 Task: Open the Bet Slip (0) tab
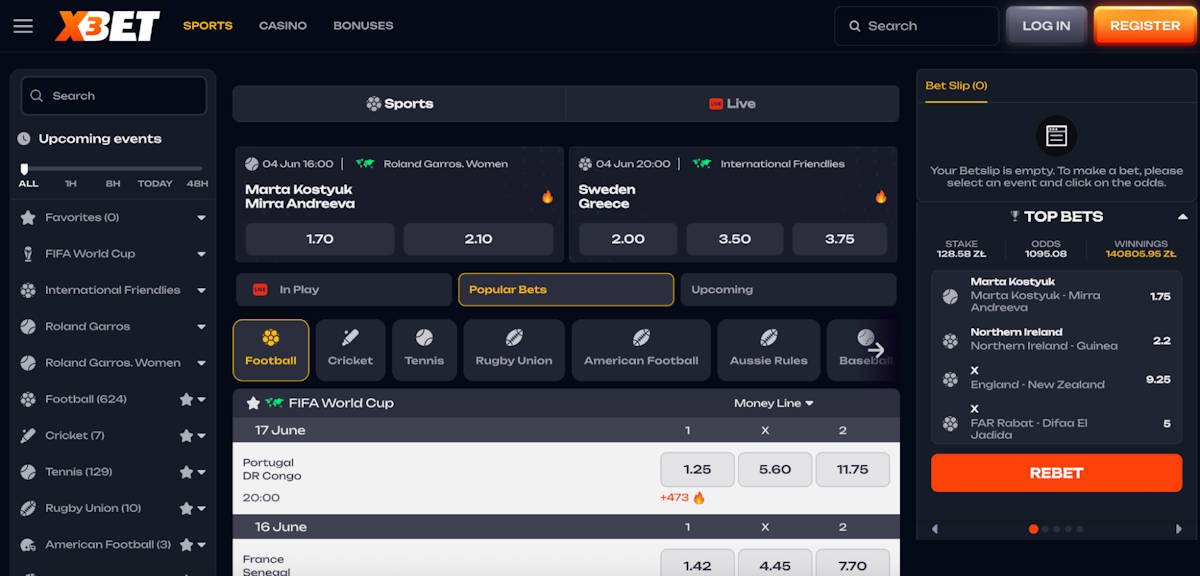point(956,86)
